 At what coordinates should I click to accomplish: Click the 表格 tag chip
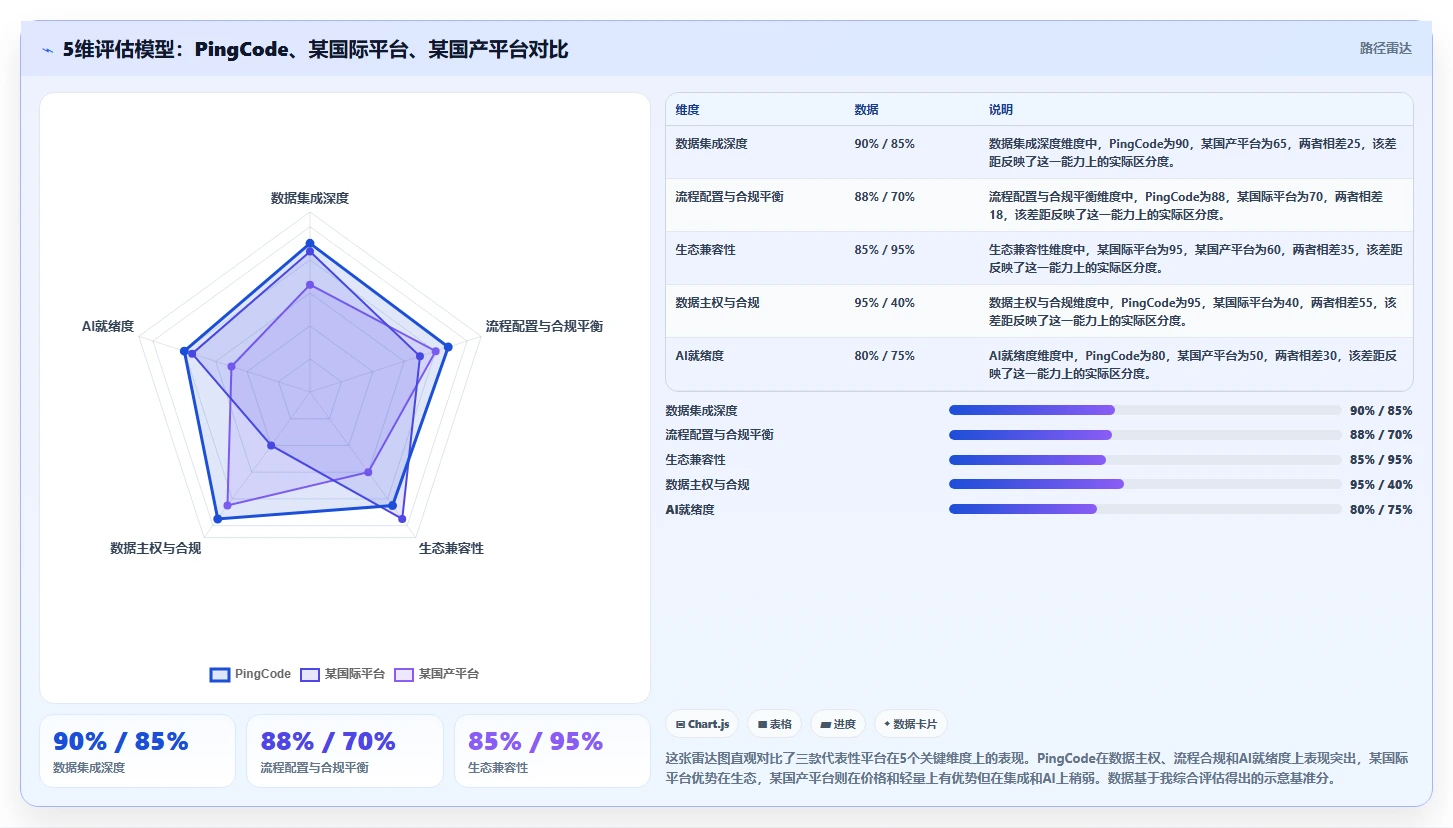click(775, 724)
